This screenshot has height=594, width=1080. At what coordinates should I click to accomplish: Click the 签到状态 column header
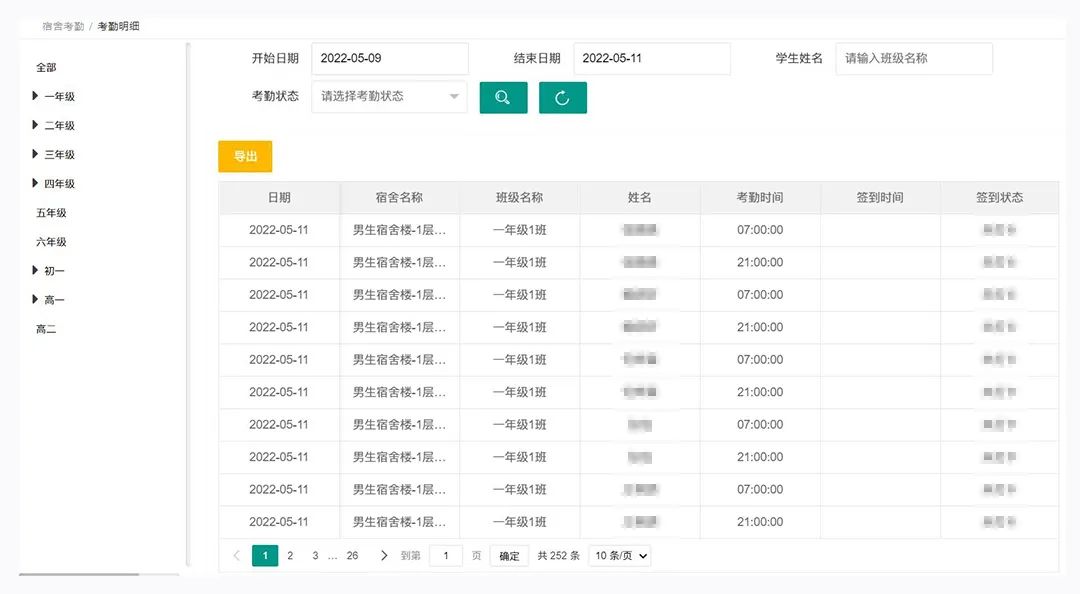(999, 198)
